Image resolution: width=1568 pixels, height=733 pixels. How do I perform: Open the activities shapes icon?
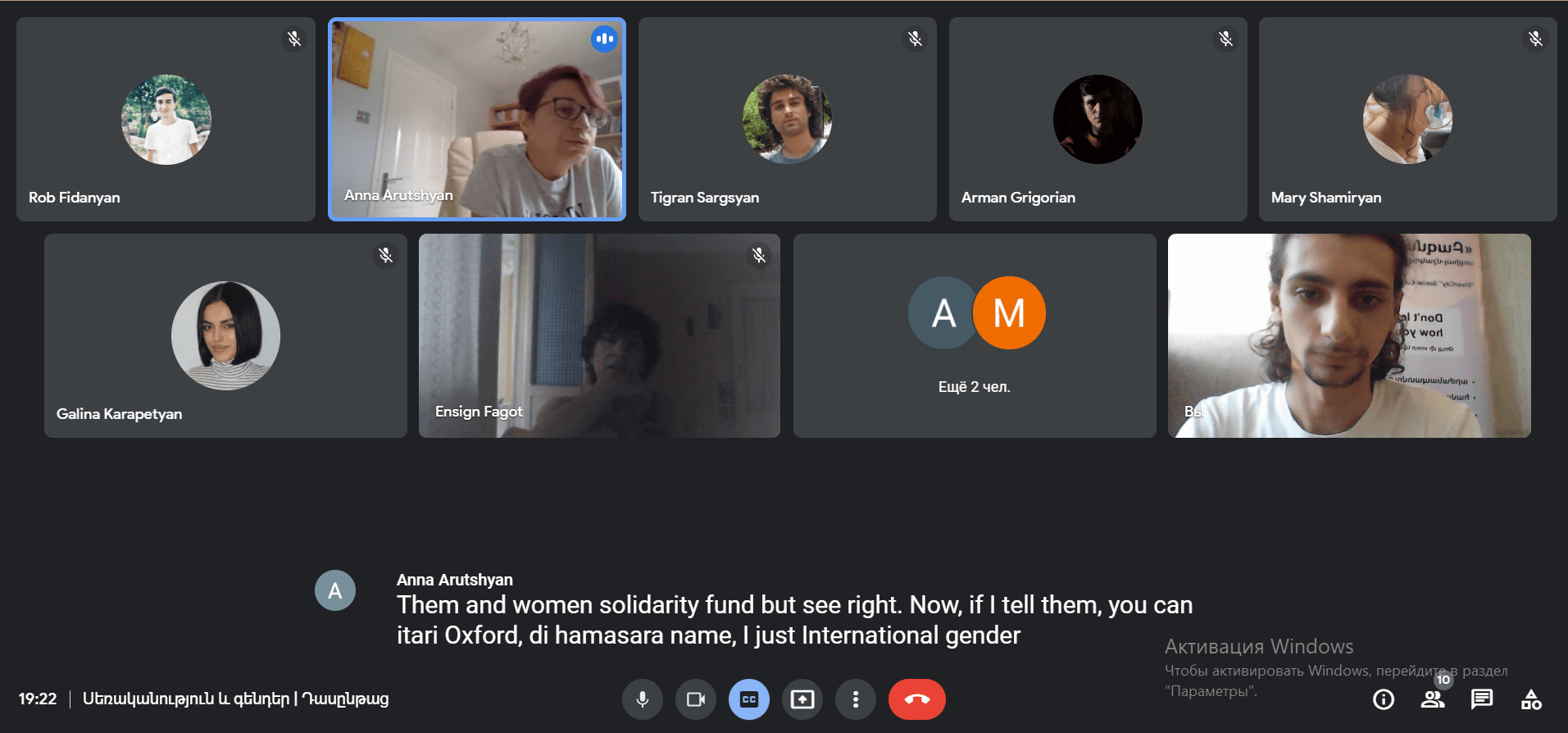click(x=1531, y=699)
